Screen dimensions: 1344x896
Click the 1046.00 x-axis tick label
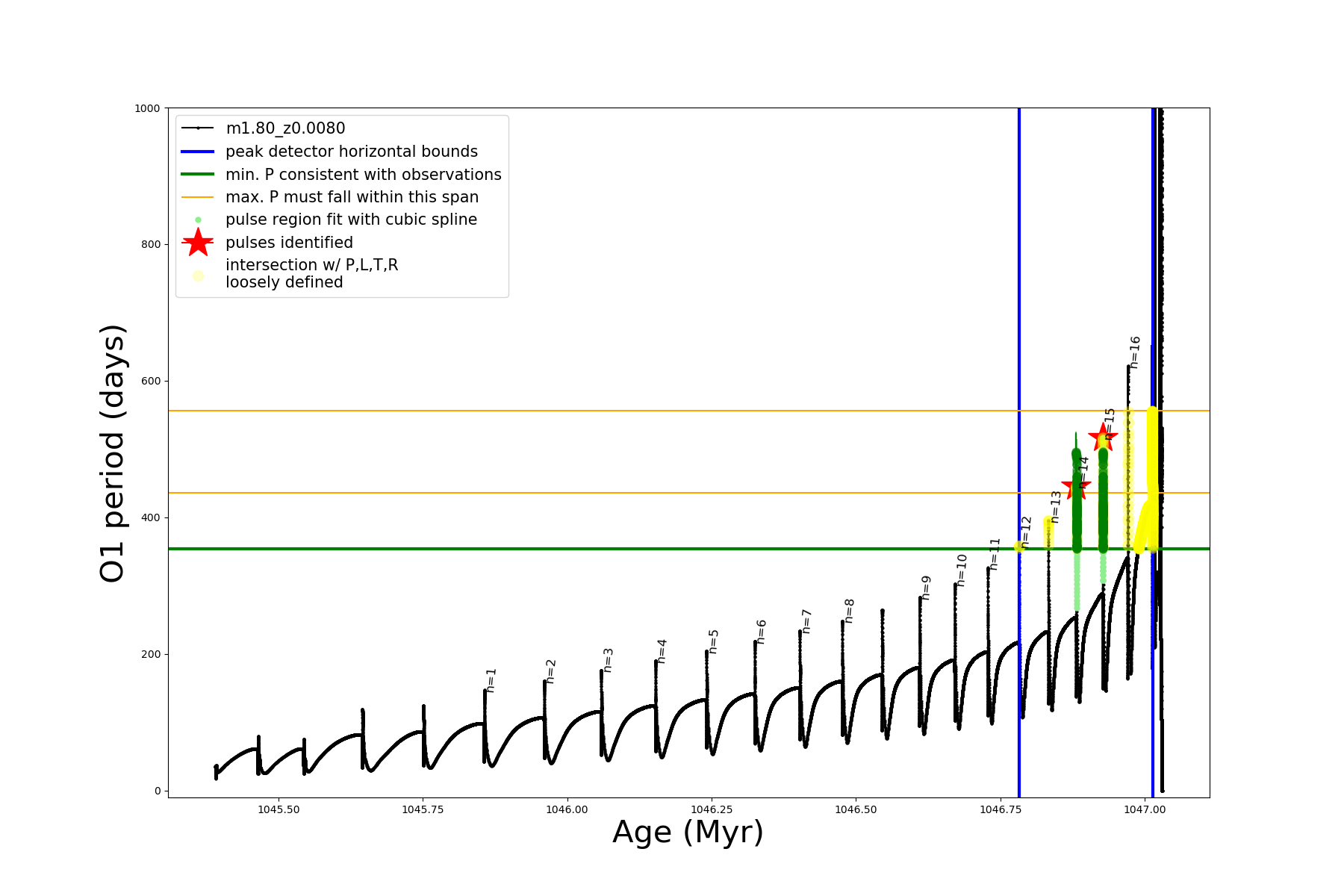tap(567, 809)
